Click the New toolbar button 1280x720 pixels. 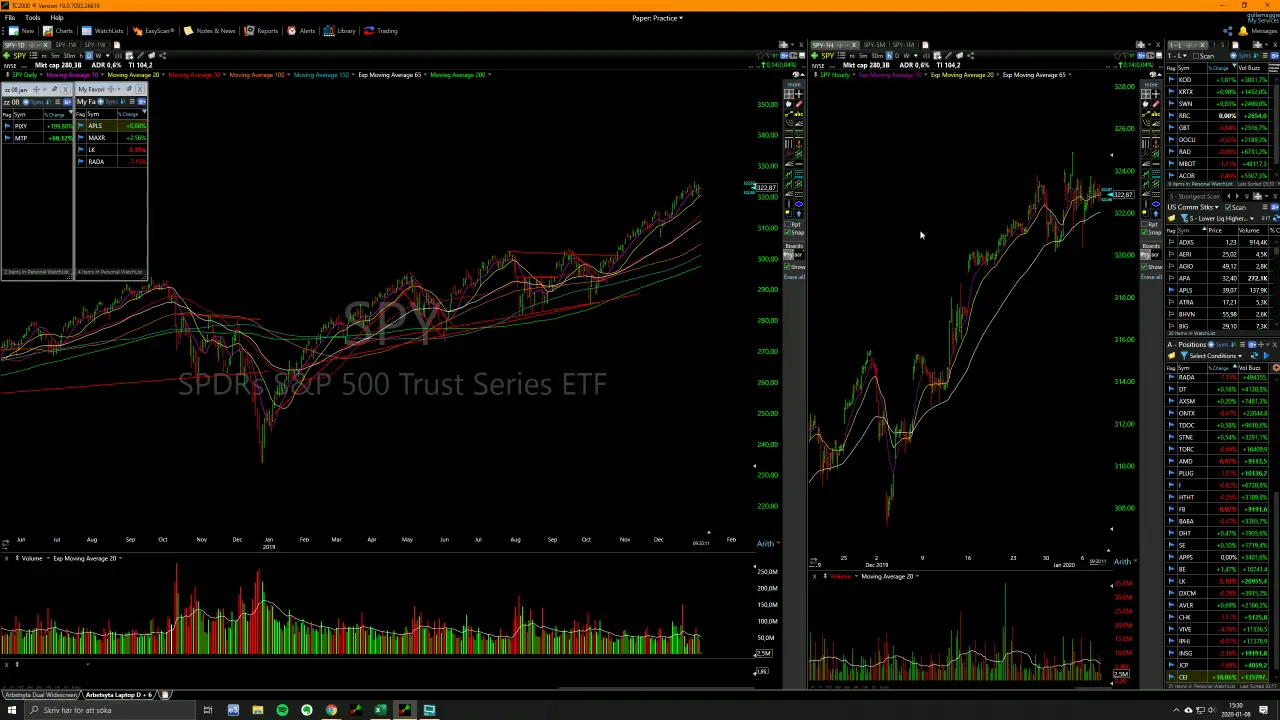pyautogui.click(x=22, y=31)
